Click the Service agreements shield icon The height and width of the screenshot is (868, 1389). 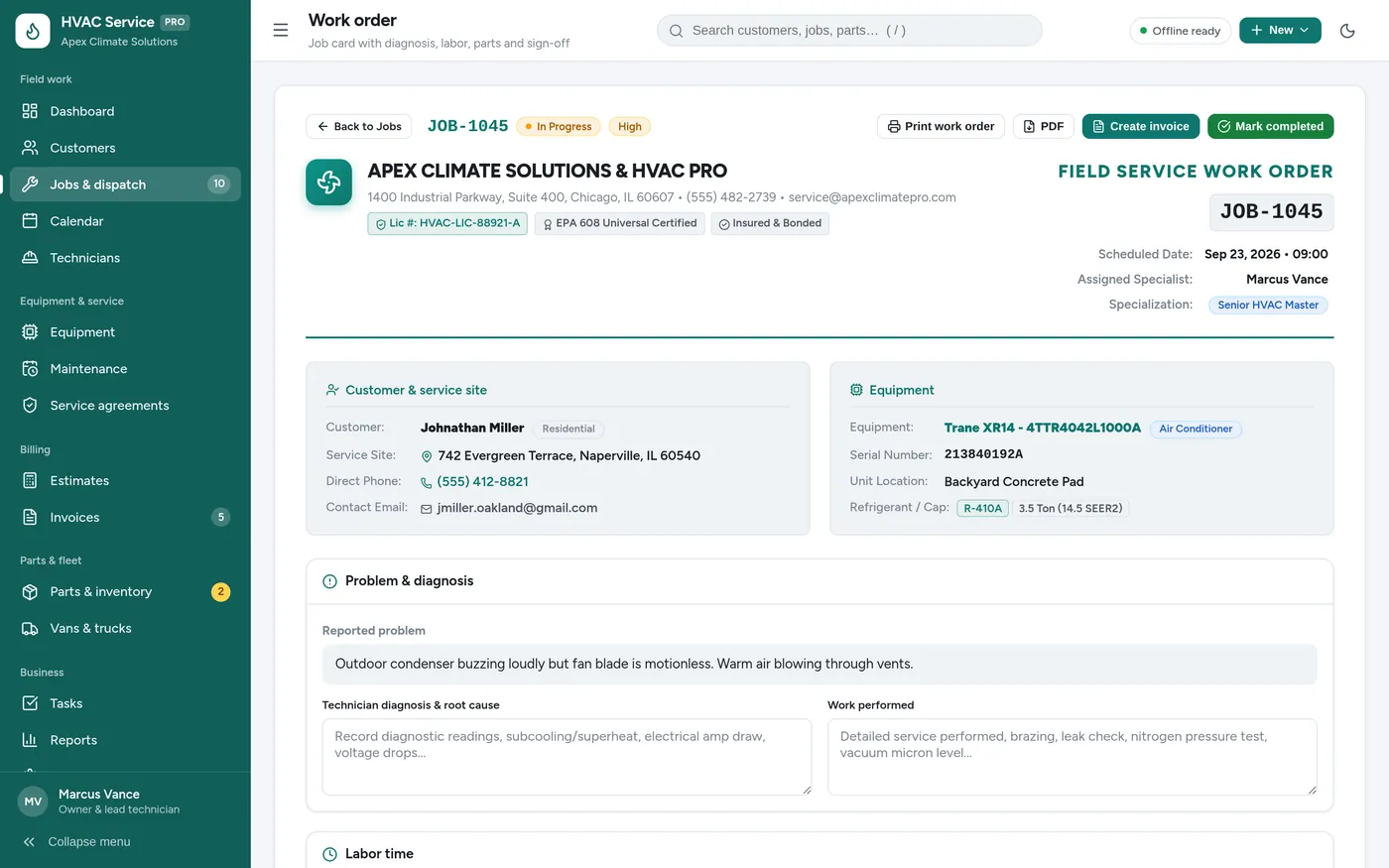[30, 406]
